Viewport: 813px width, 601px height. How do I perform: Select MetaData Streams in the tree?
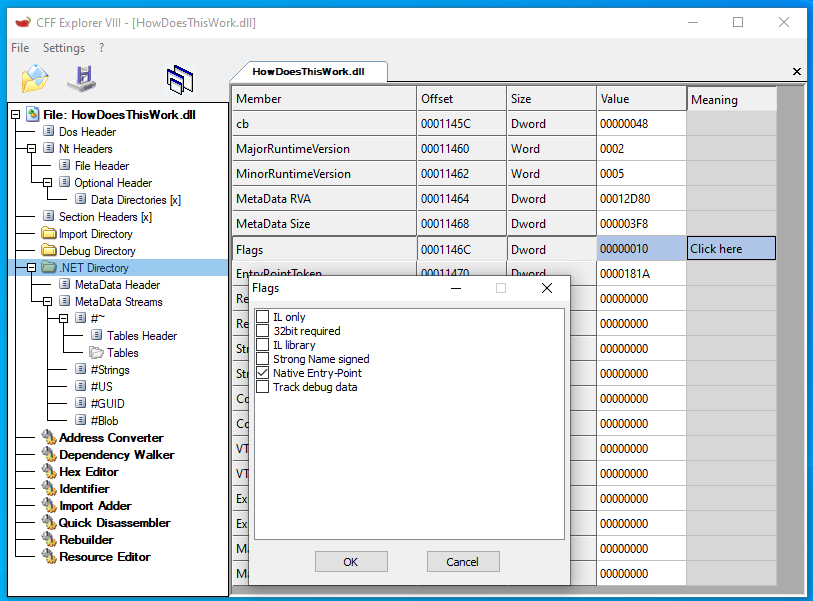[118, 302]
